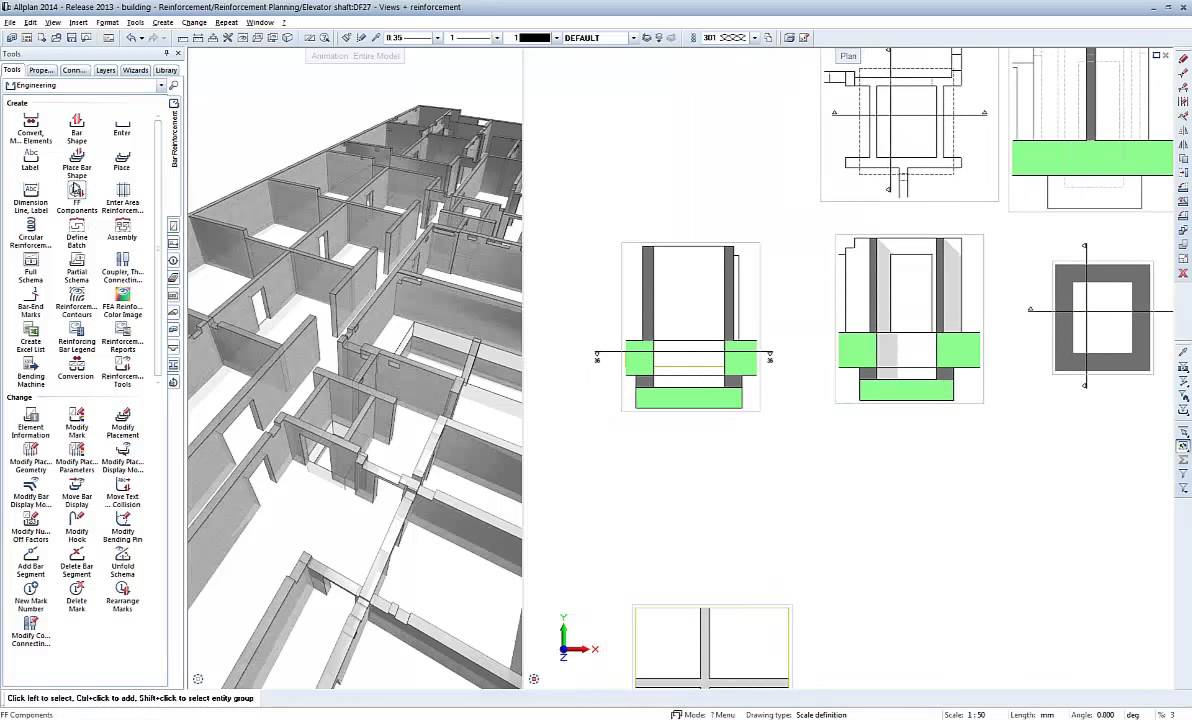Open the pen thickness 0.35 dropdown
This screenshot has height=720, width=1192.
coord(437,38)
